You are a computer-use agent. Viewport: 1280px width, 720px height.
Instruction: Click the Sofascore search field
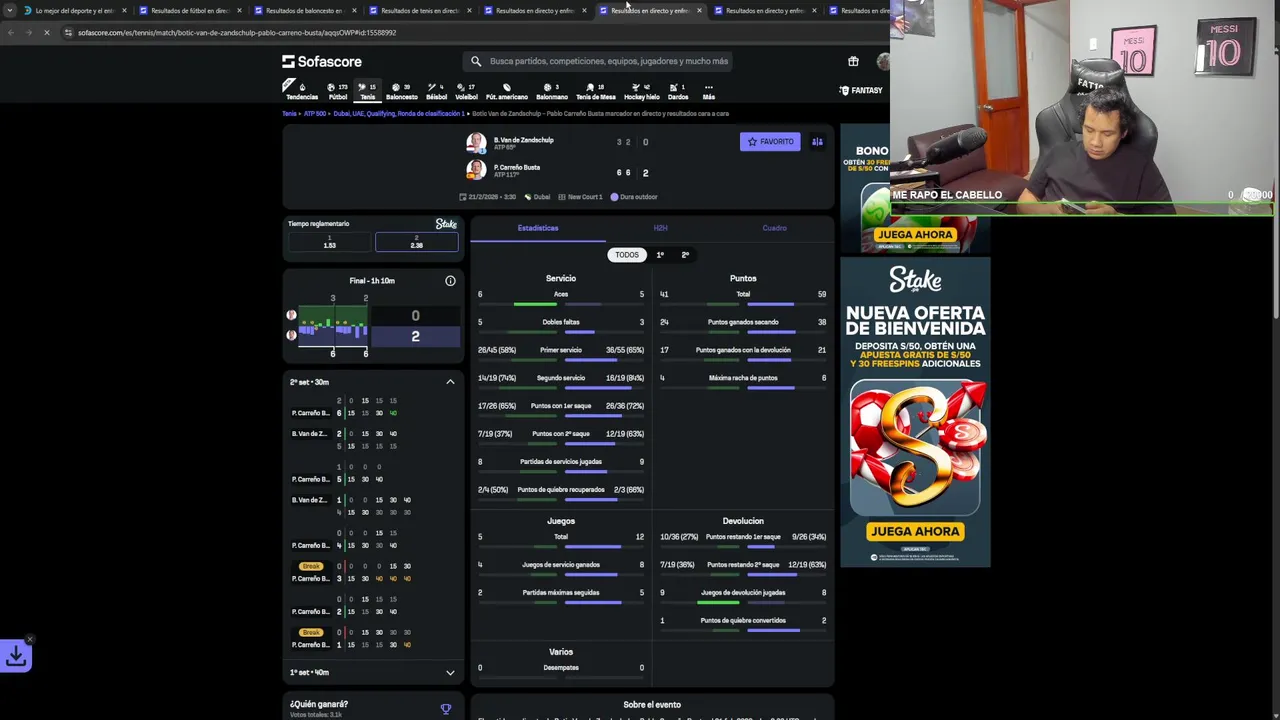click(x=600, y=61)
